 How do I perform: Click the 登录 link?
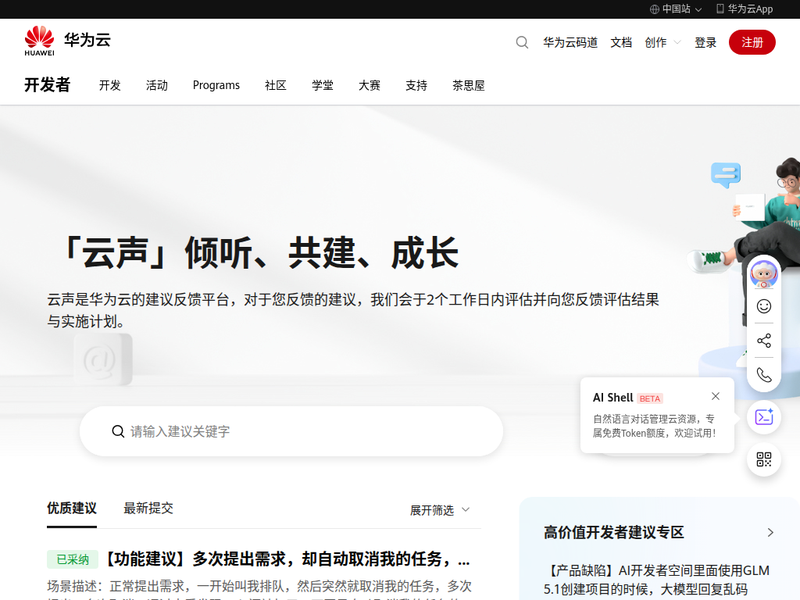[706, 42]
